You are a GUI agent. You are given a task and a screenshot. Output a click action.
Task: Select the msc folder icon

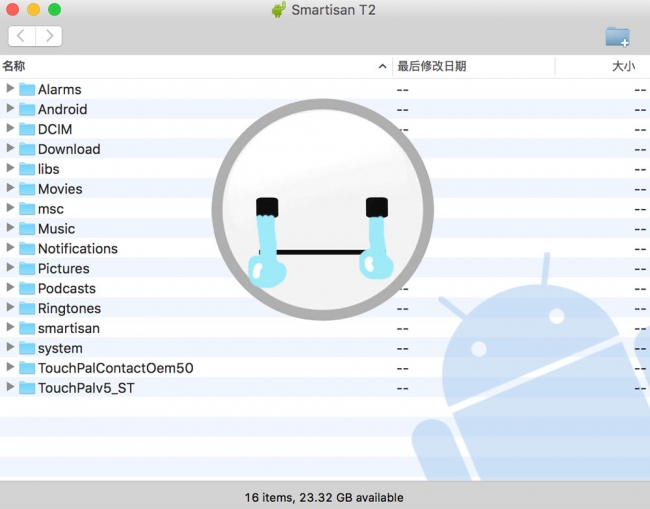click(x=27, y=208)
